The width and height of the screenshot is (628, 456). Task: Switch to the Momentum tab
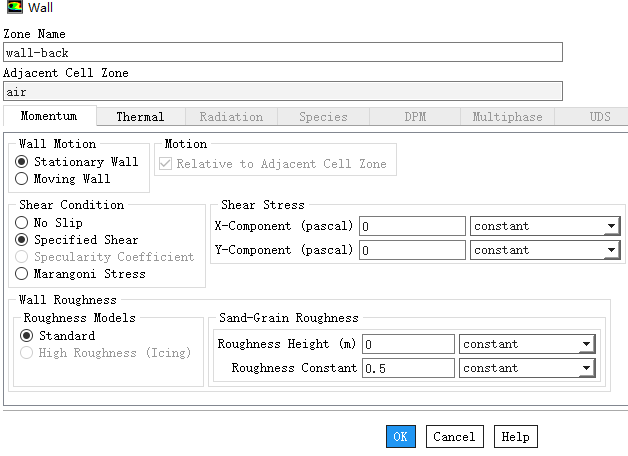pos(49,117)
